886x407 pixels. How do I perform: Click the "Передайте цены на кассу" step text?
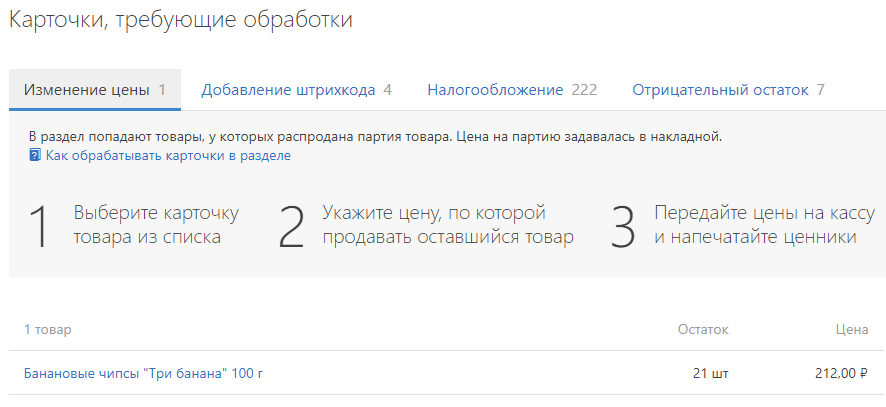[765, 225]
